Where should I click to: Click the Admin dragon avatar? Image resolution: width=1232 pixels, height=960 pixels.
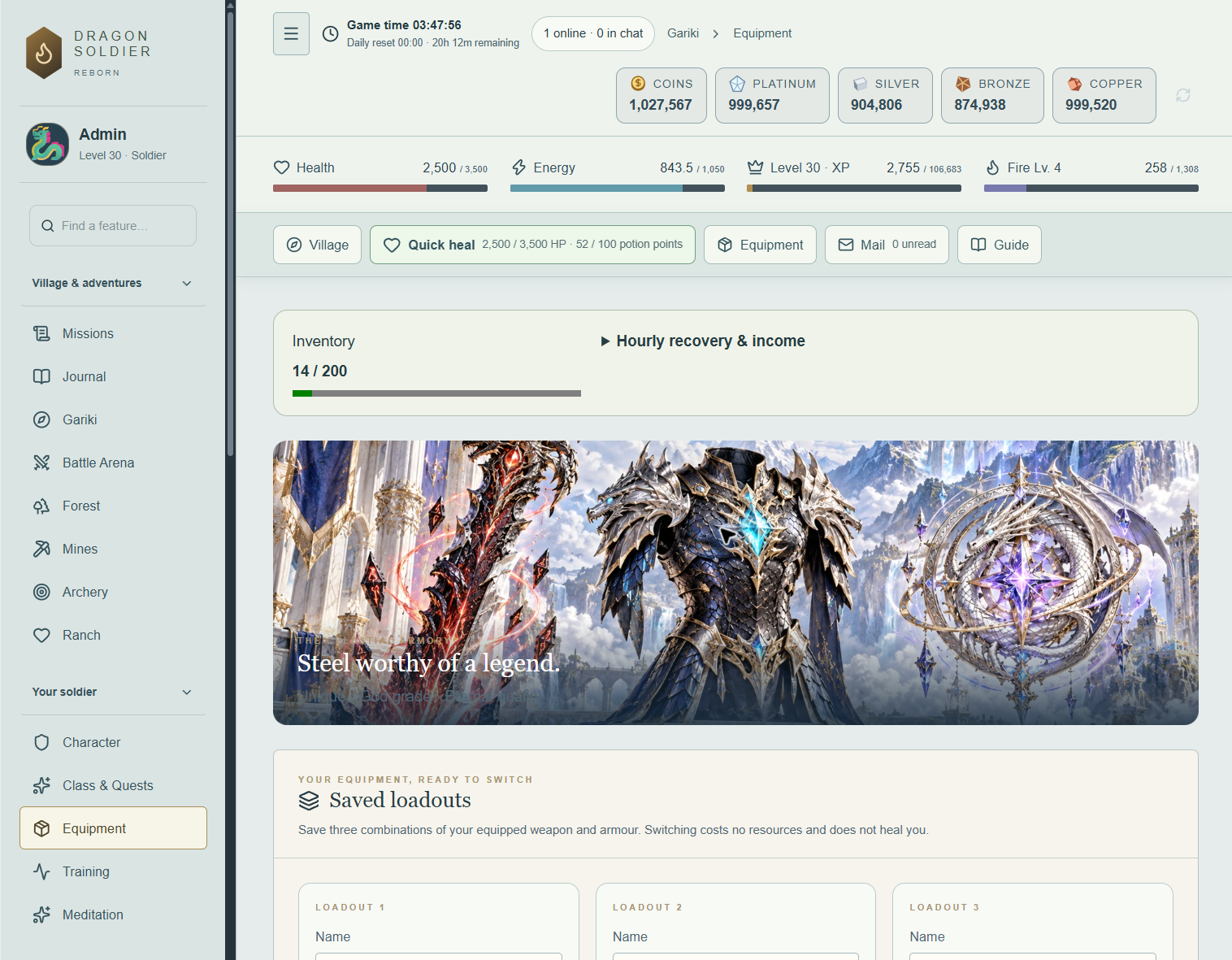47,144
